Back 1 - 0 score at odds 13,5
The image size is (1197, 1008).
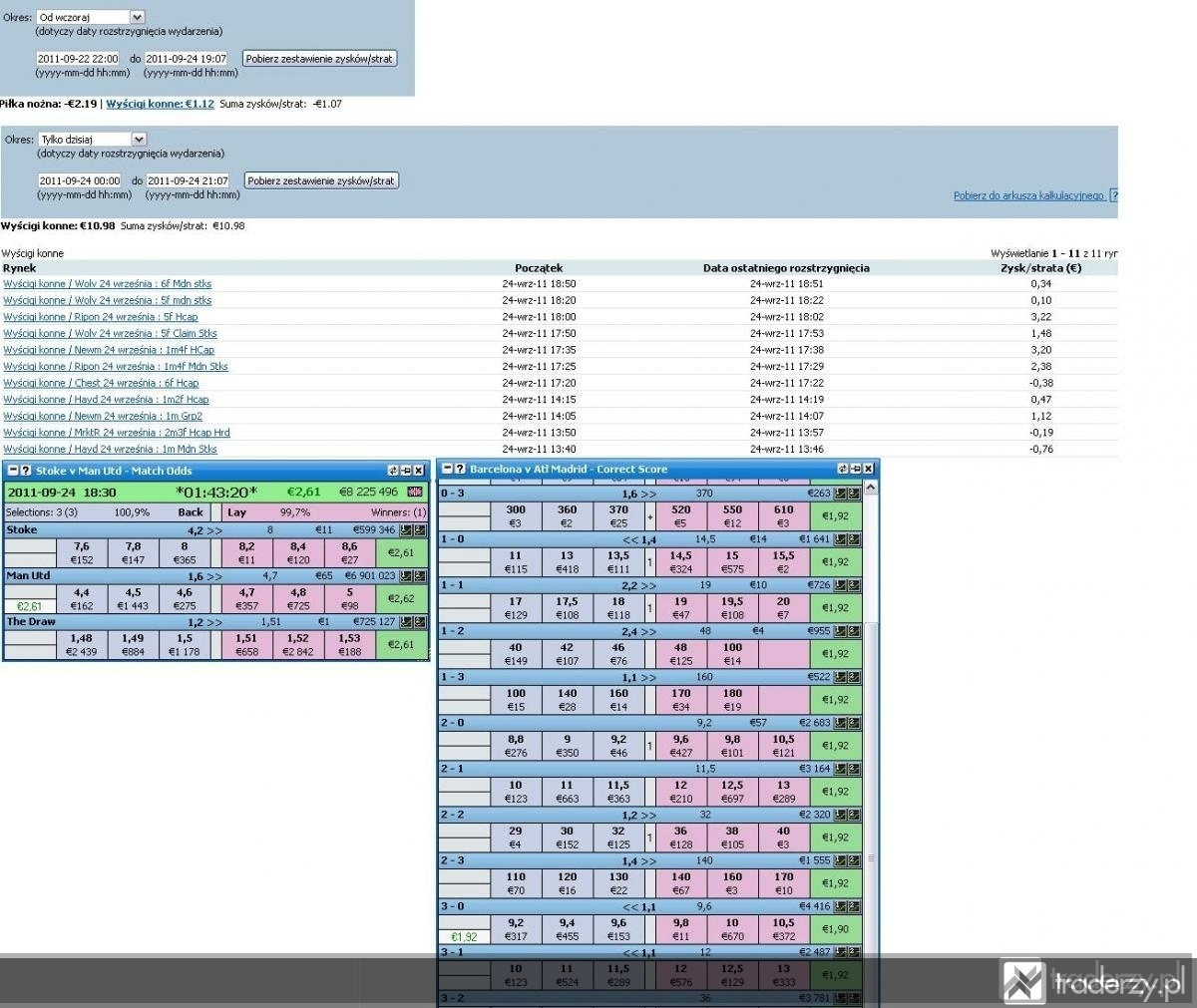618,561
